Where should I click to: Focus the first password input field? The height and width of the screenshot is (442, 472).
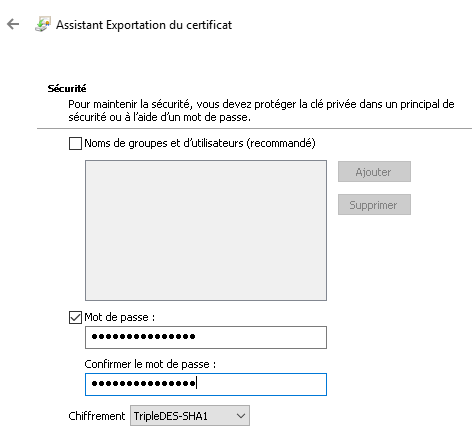[x=206, y=337]
